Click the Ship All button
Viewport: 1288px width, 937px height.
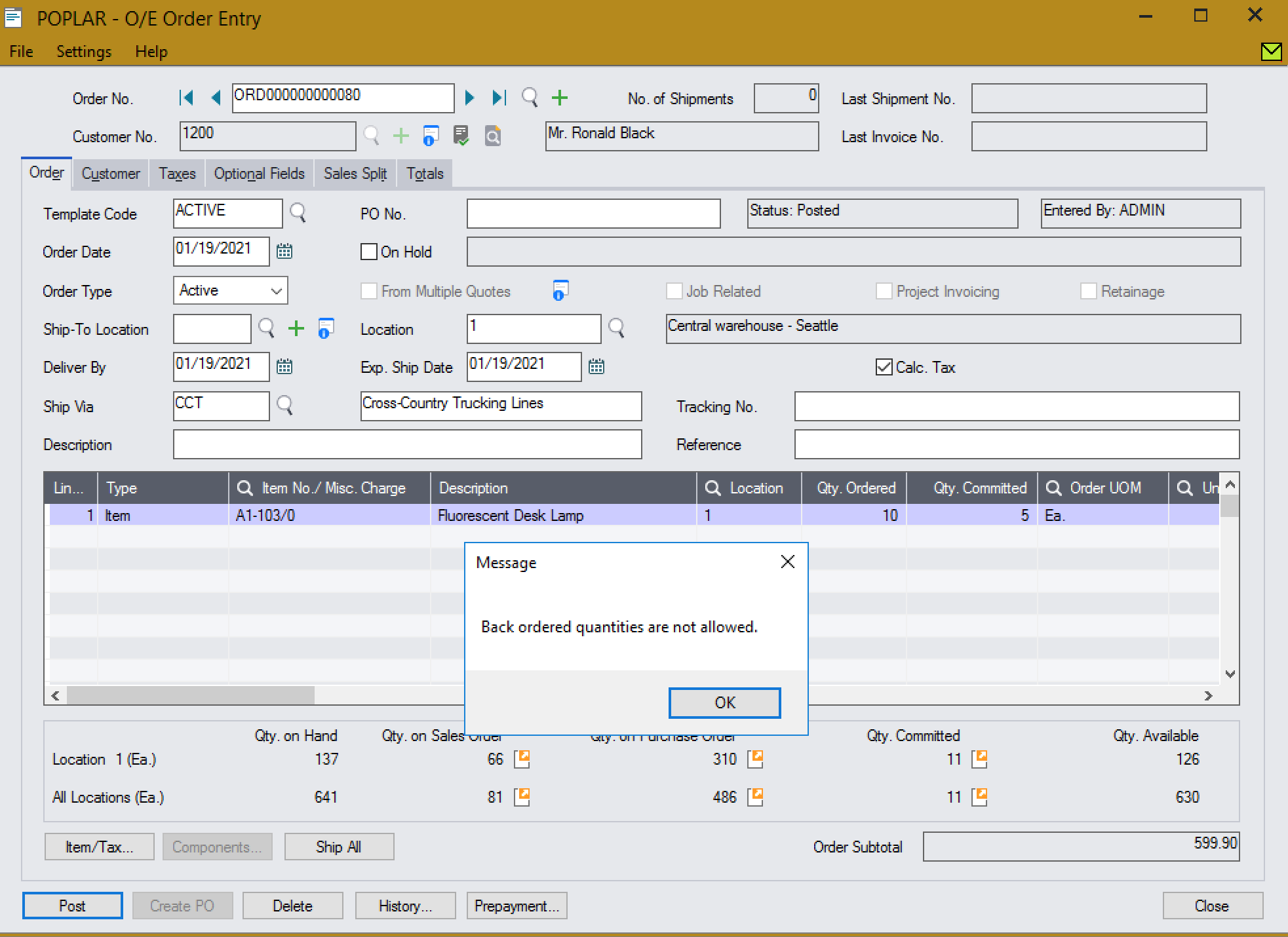pyautogui.click(x=339, y=847)
